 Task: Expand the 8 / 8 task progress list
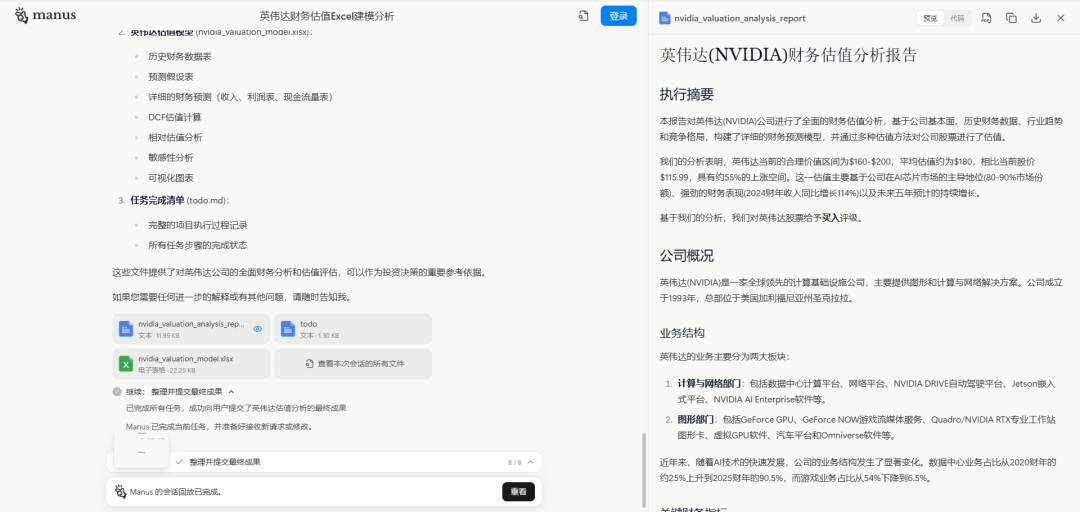(530, 462)
